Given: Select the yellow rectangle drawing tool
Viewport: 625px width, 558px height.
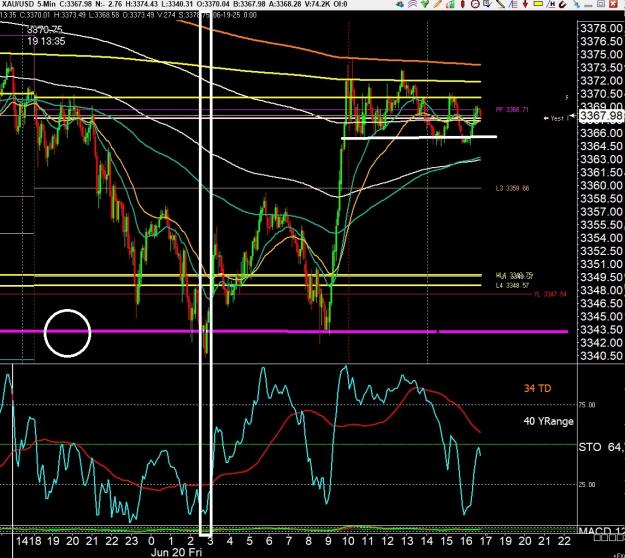Looking at the screenshot, I should (538, 4).
